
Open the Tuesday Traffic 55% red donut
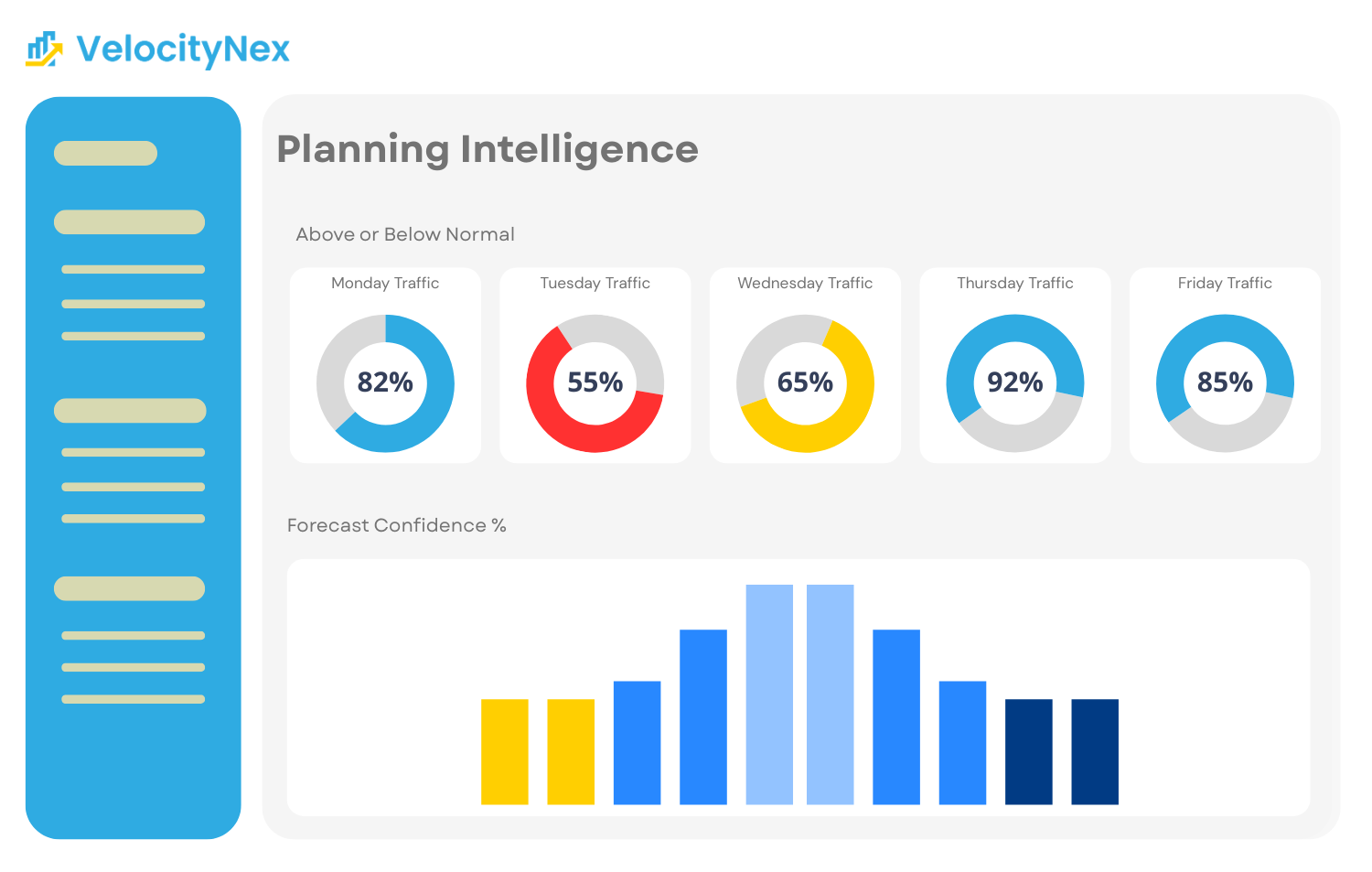595,382
